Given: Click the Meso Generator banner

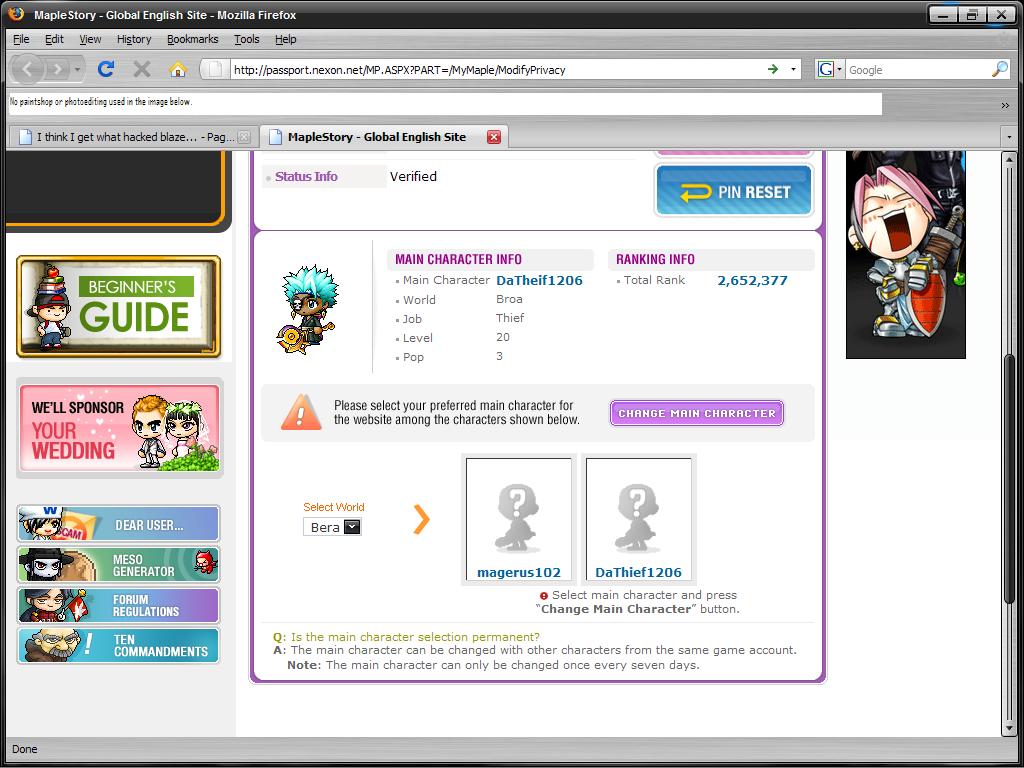Looking at the screenshot, I should 118,565.
